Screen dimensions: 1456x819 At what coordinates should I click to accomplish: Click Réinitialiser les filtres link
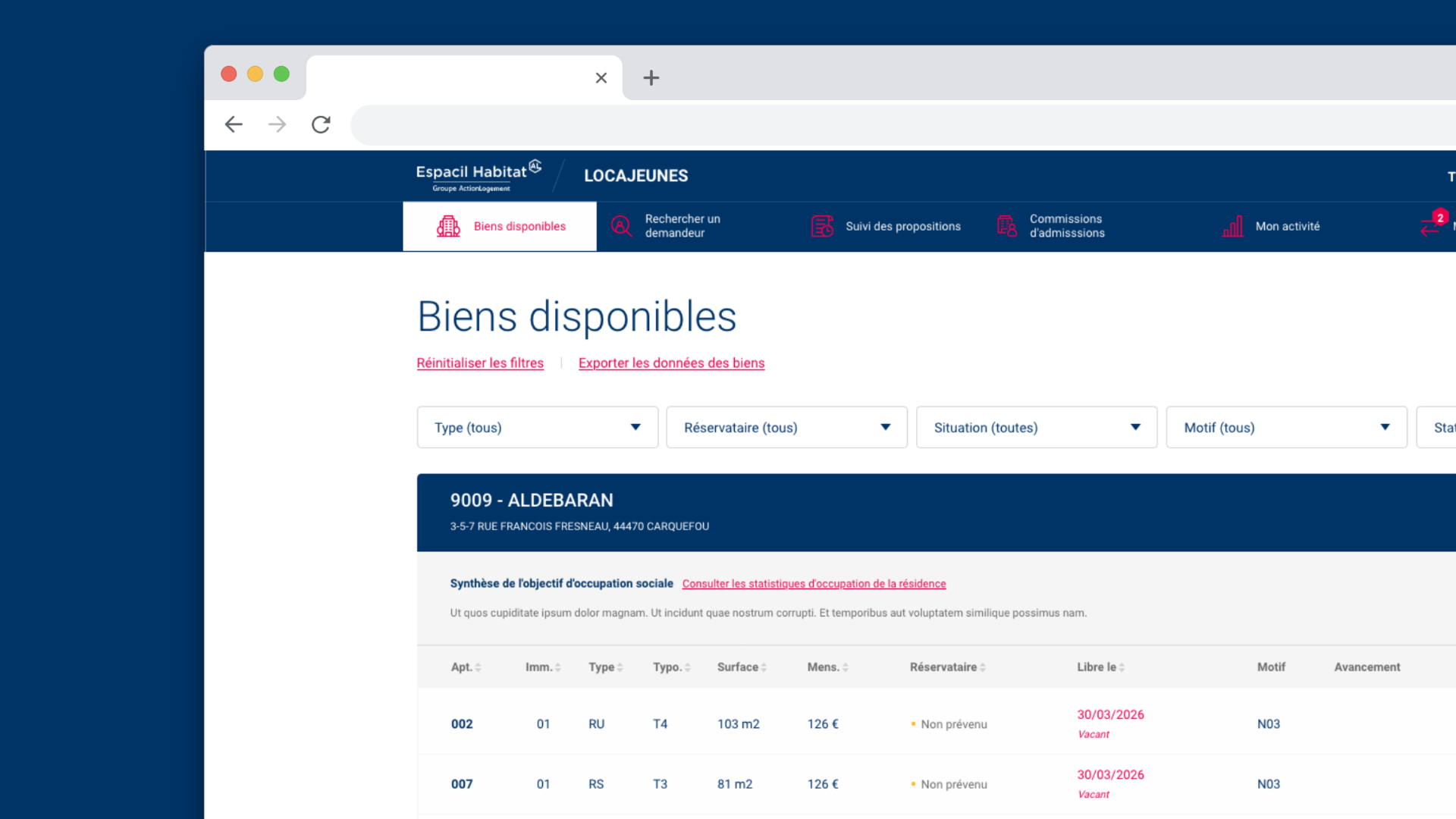480,363
